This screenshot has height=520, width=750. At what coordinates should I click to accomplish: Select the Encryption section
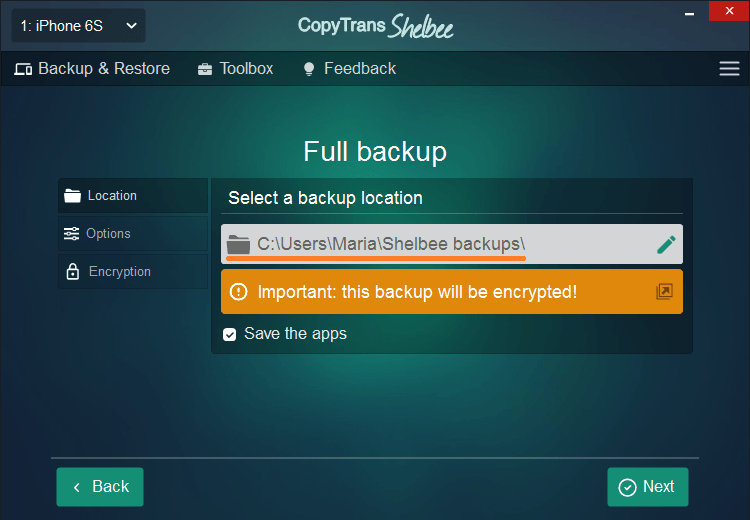(x=133, y=271)
